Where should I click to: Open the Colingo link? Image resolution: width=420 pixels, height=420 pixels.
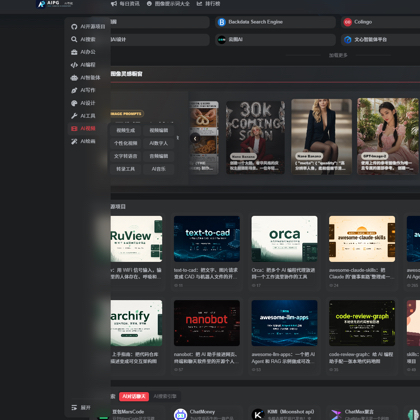click(381, 22)
